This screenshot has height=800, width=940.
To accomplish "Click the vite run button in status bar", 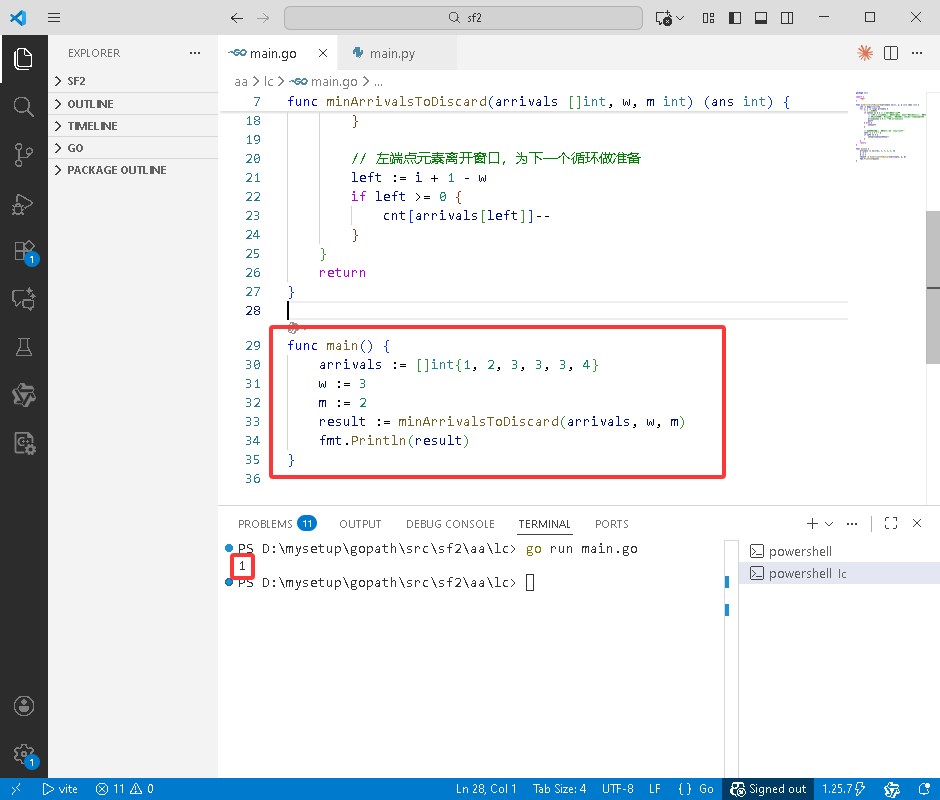I will [x=60, y=789].
